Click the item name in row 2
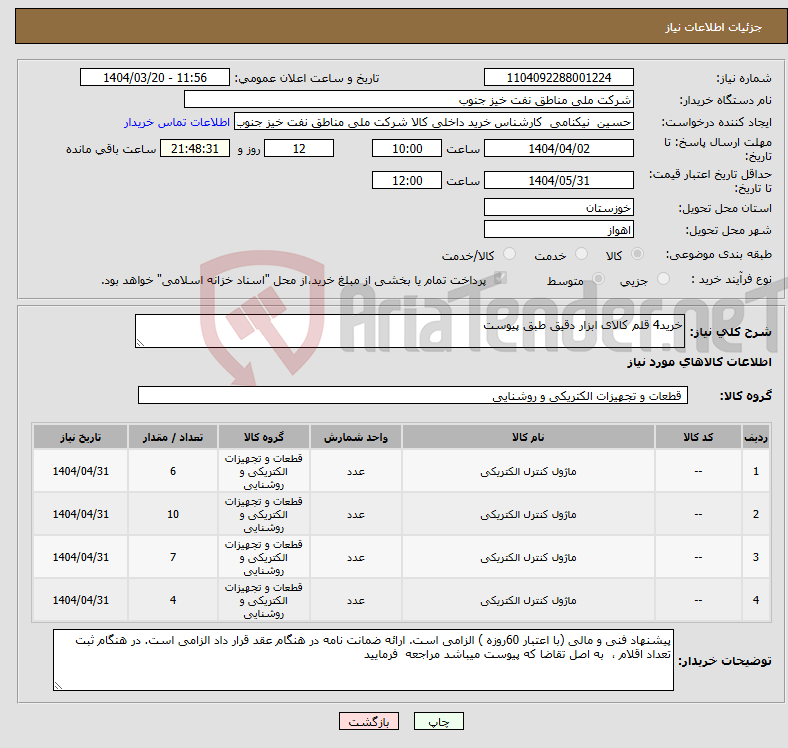The image size is (788, 748). coord(528,514)
